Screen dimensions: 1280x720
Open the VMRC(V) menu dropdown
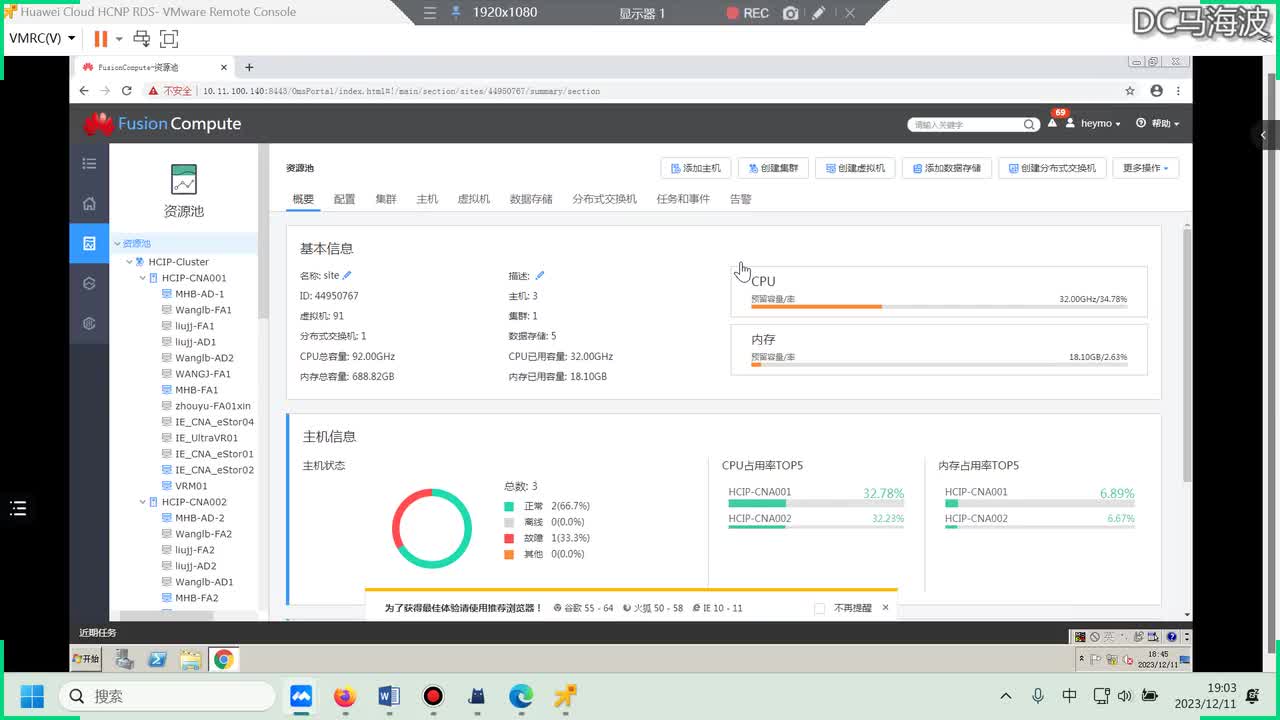click(42, 39)
